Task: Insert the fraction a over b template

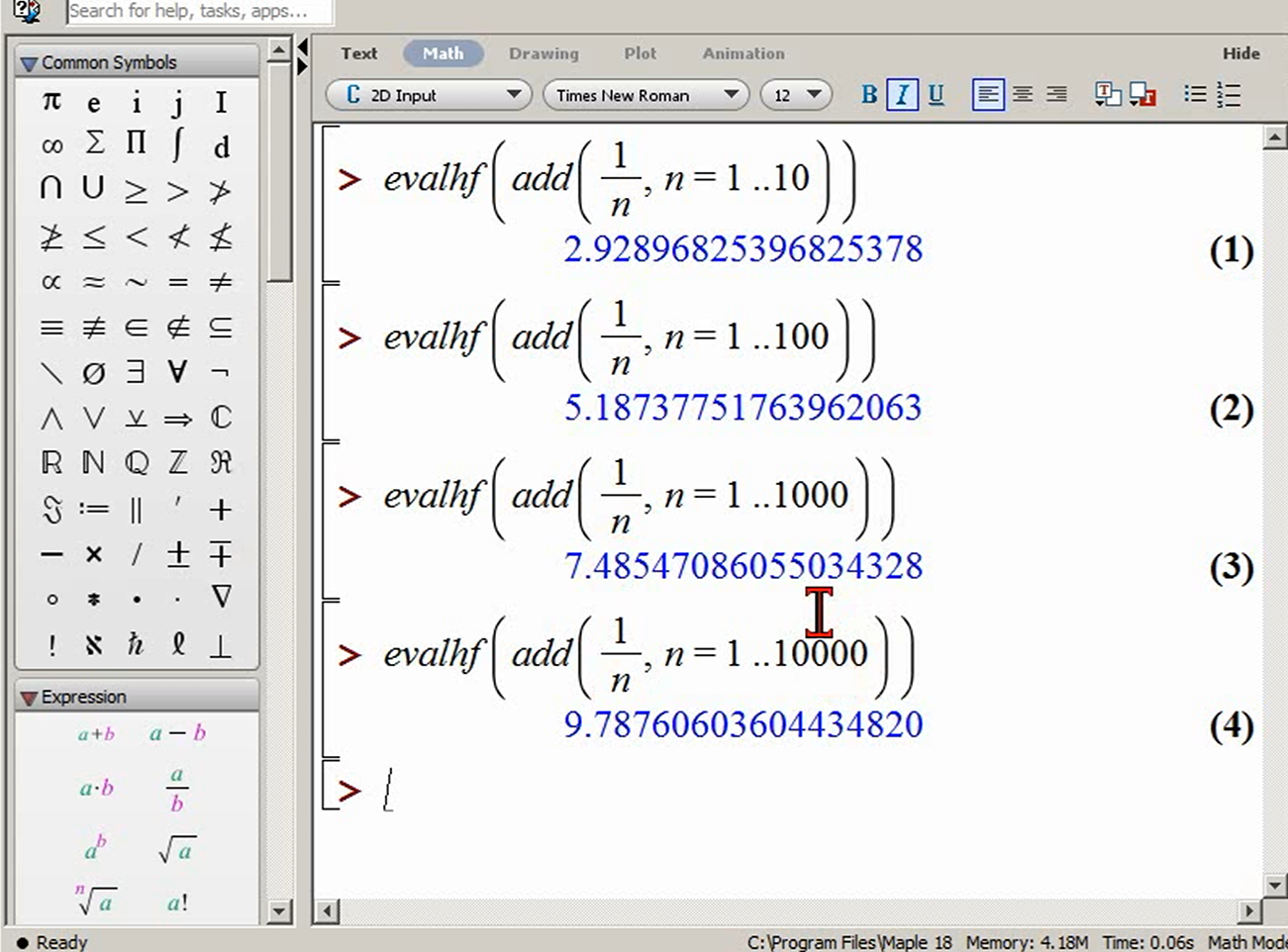Action: pyautogui.click(x=177, y=789)
